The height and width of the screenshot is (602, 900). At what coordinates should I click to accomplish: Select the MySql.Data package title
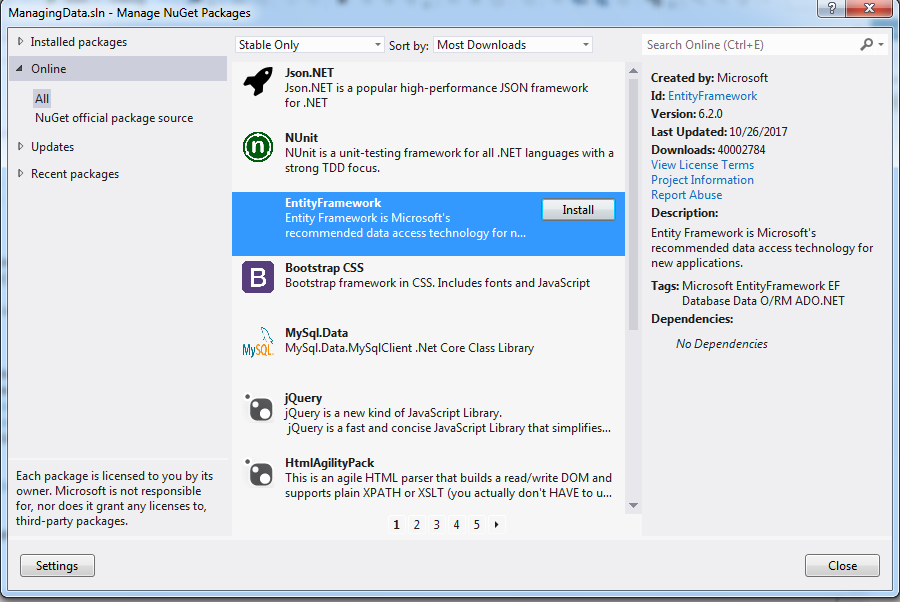[316, 333]
